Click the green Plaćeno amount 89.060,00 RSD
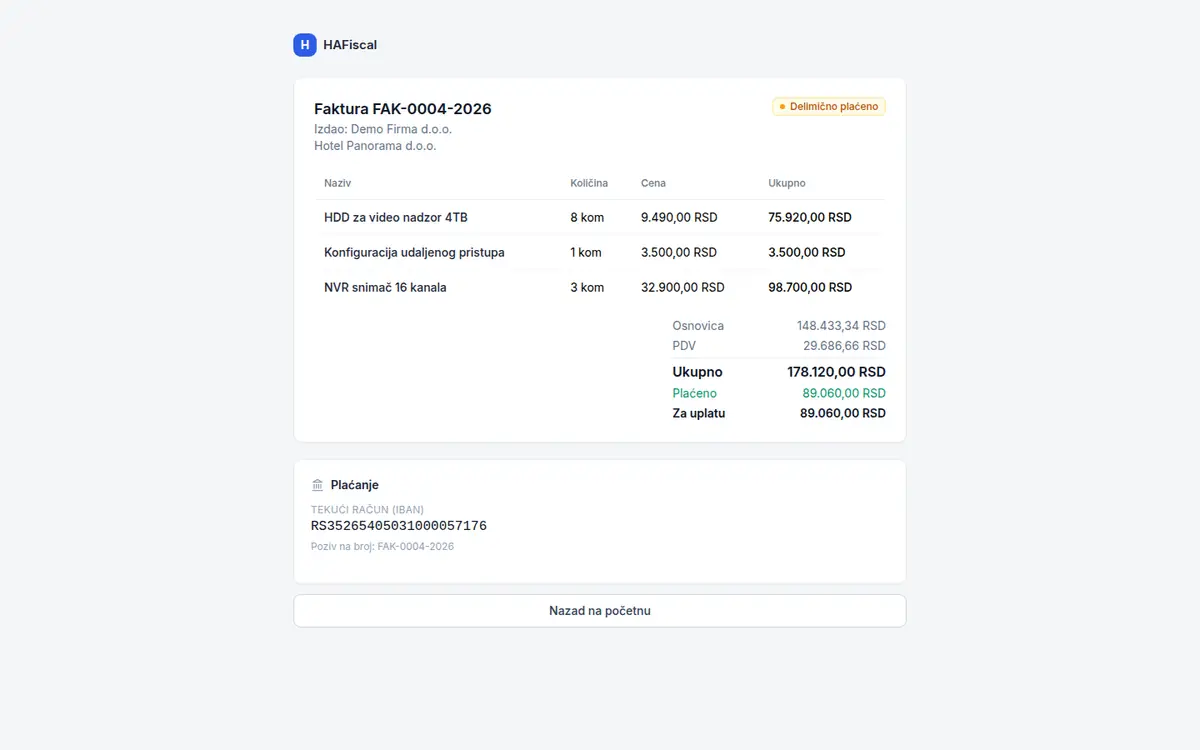1200x750 pixels. coord(844,393)
